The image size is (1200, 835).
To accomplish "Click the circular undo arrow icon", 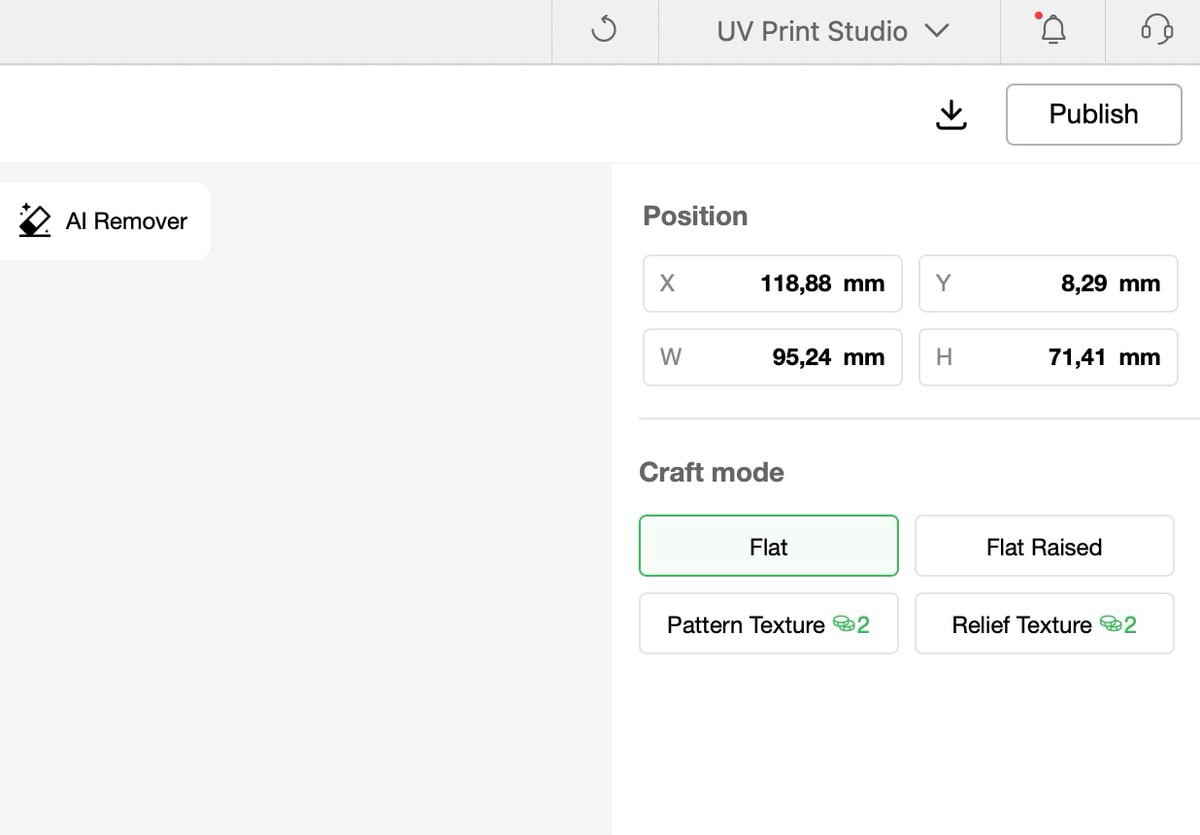I will (604, 31).
